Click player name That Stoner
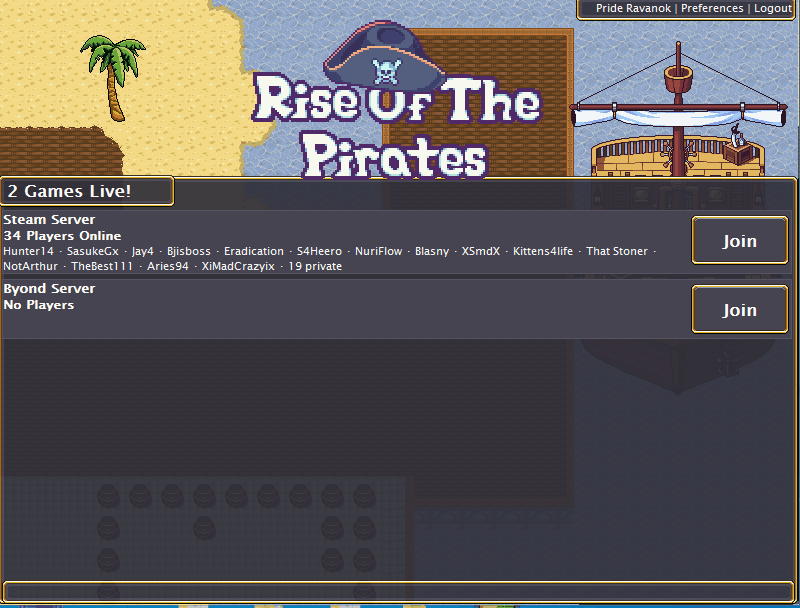800x608 pixels. coord(616,251)
